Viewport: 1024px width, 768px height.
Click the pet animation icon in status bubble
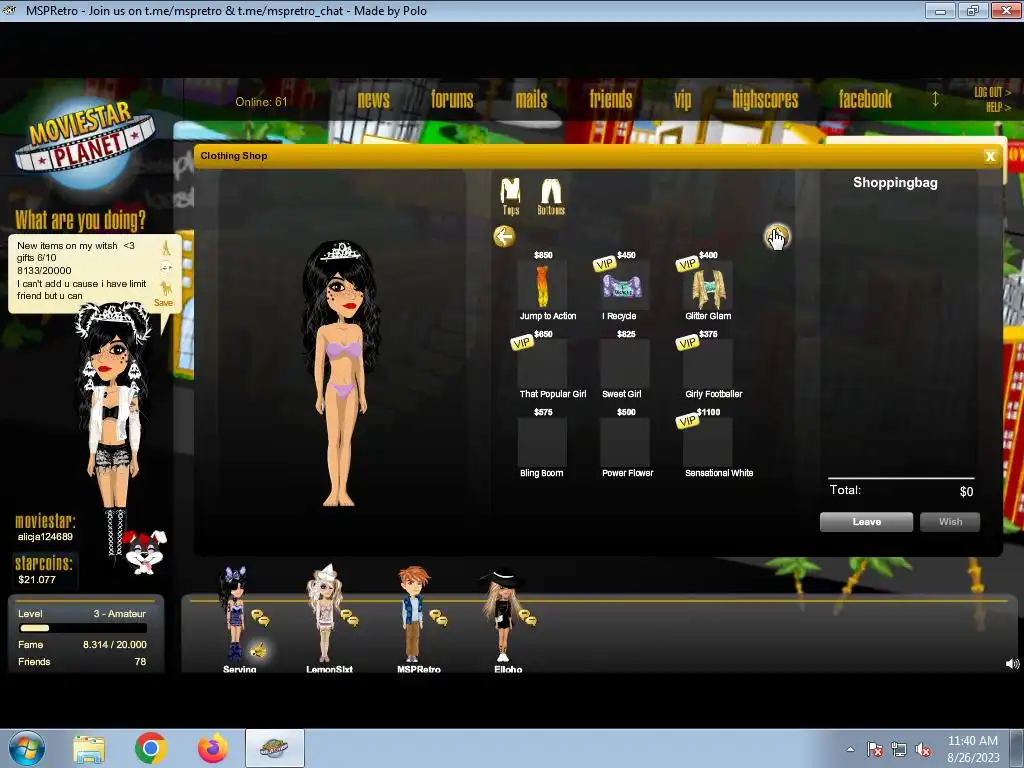pyautogui.click(x=166, y=288)
